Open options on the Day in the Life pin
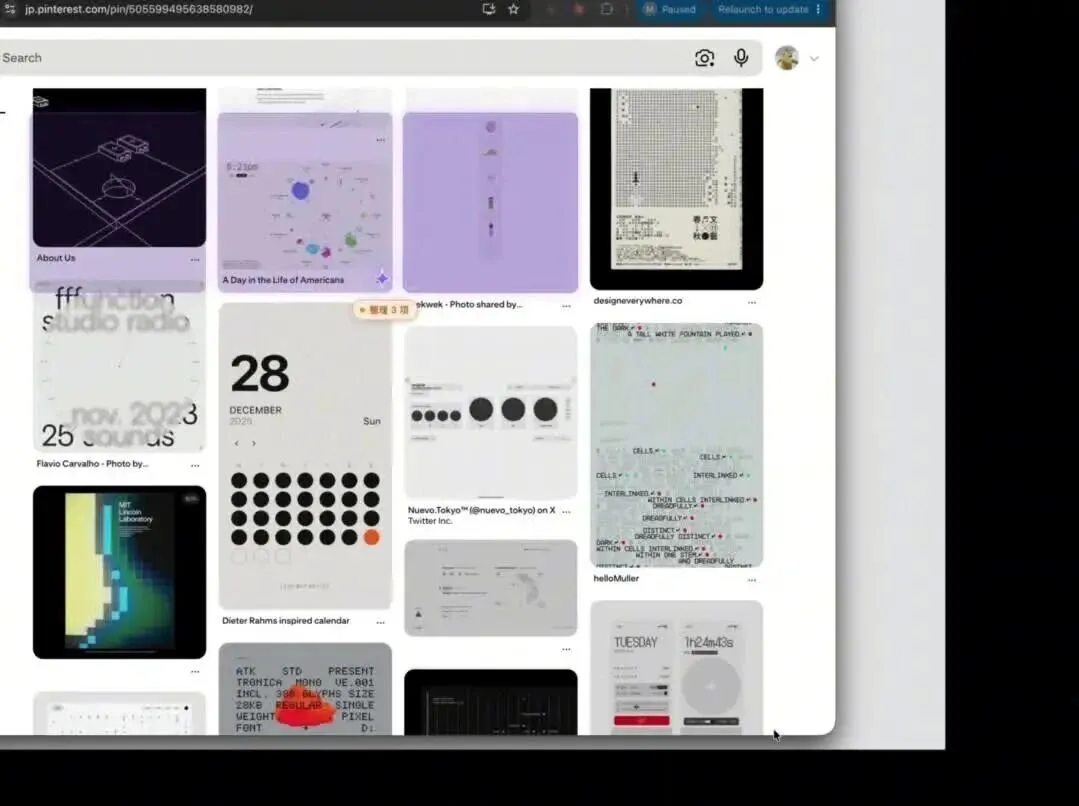The image size is (1079, 806). [x=381, y=140]
